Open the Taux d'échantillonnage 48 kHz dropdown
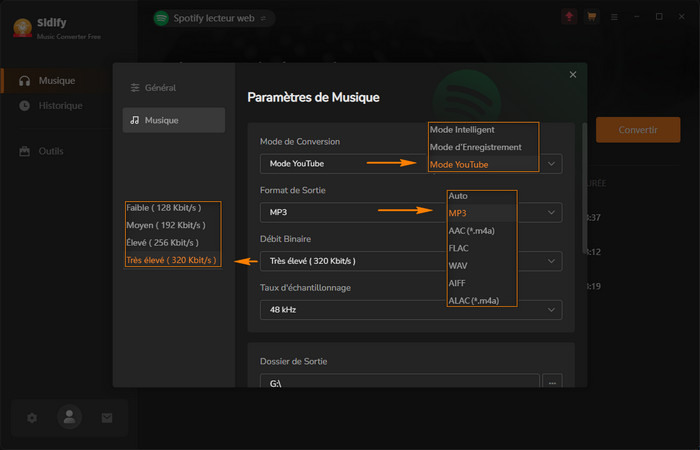This screenshot has width=700, height=450. (410, 310)
